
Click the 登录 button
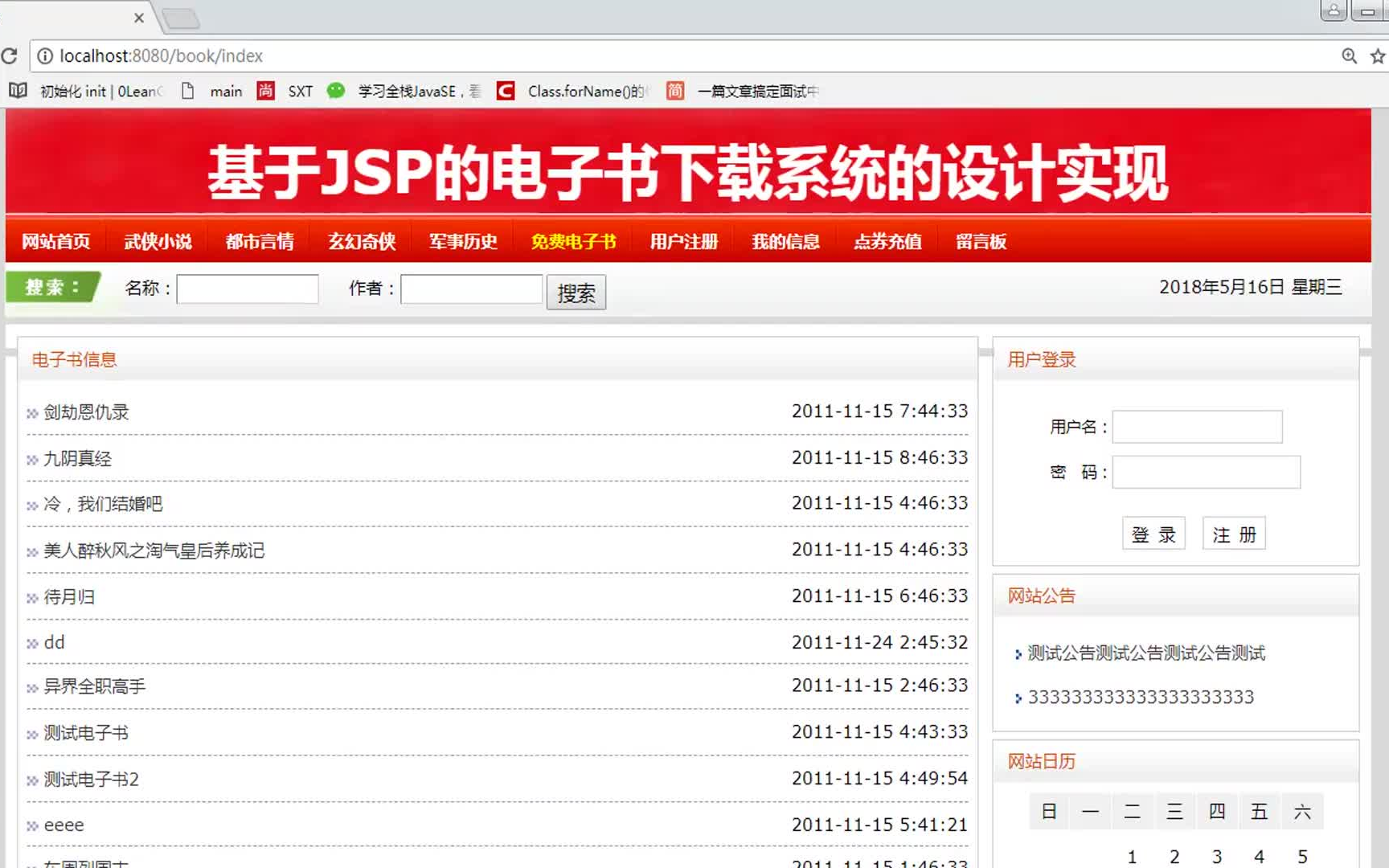[x=1153, y=534]
